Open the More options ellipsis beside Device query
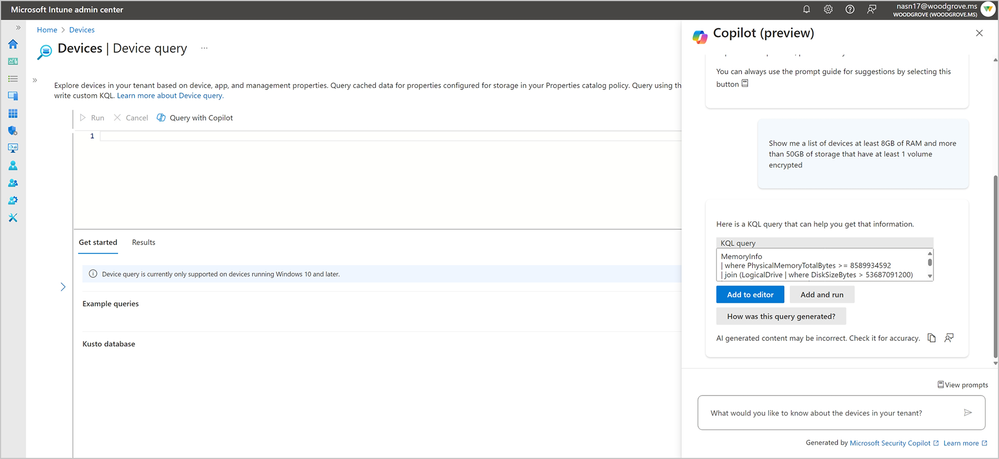999x459 pixels. tap(205, 48)
